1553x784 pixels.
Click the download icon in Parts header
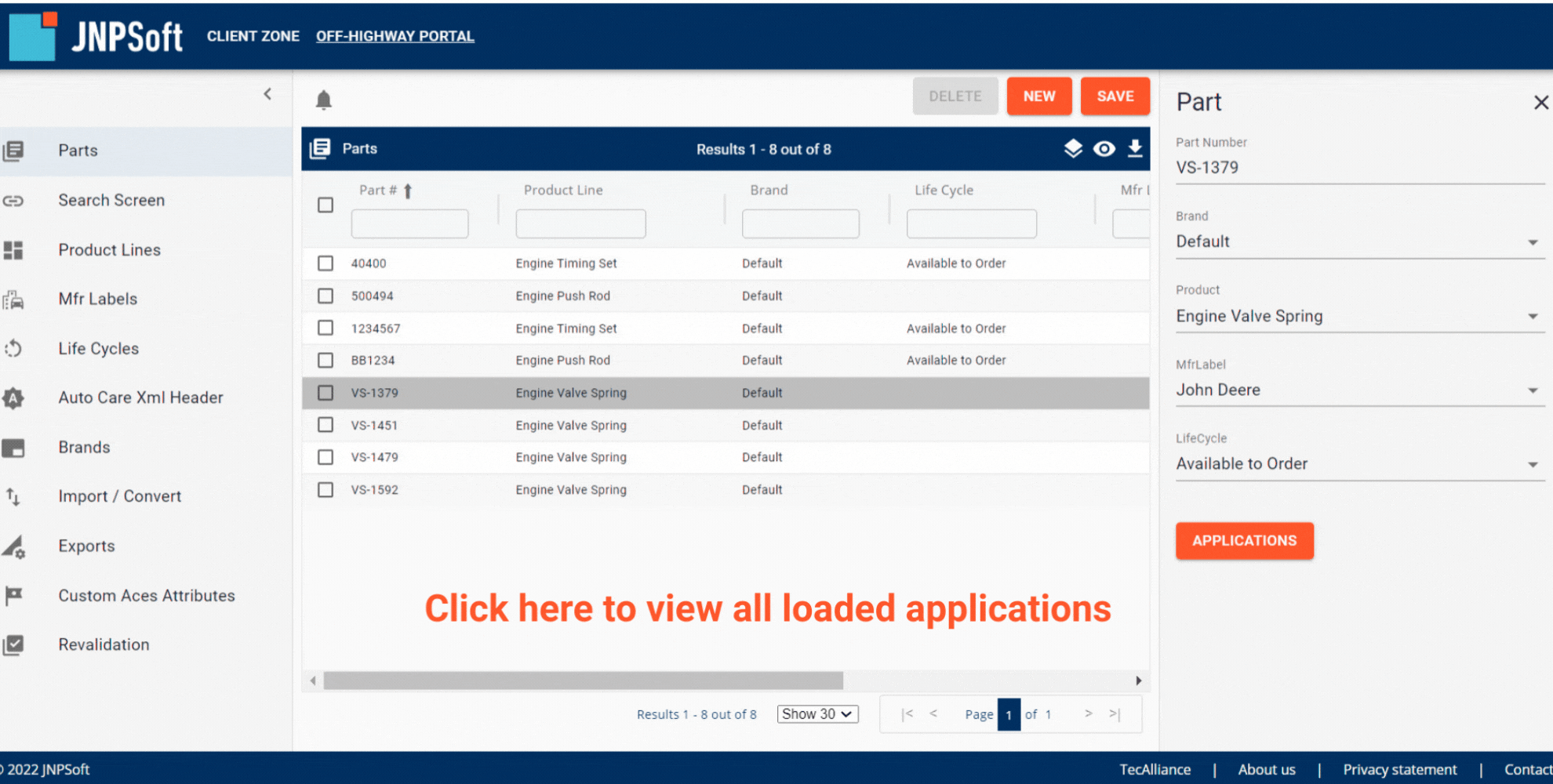coord(1134,148)
